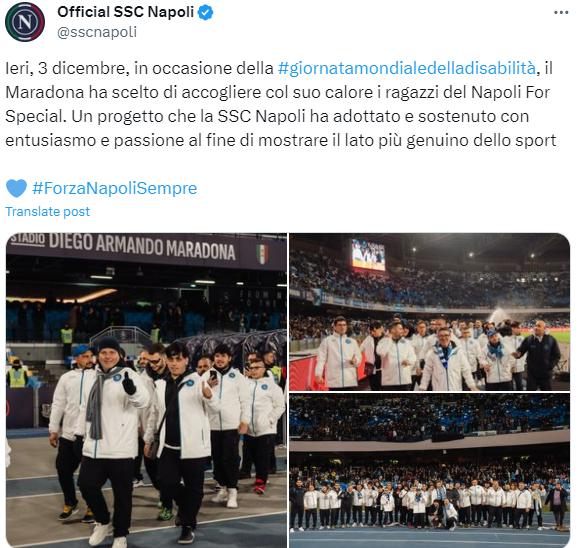The height and width of the screenshot is (548, 582).
Task: Click the blue verified badge icon
Action: click(205, 13)
